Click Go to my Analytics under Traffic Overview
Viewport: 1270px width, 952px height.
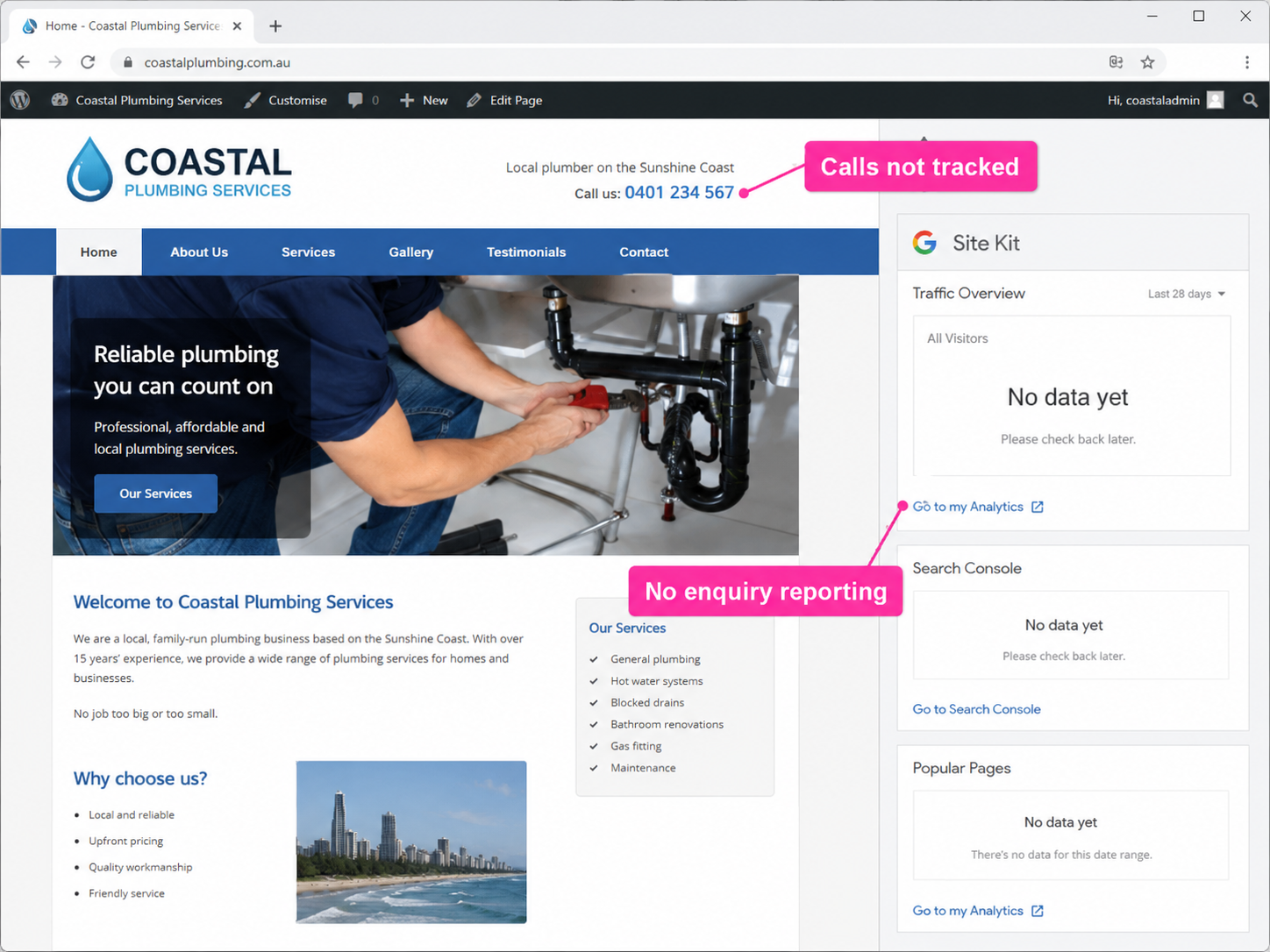click(x=968, y=507)
